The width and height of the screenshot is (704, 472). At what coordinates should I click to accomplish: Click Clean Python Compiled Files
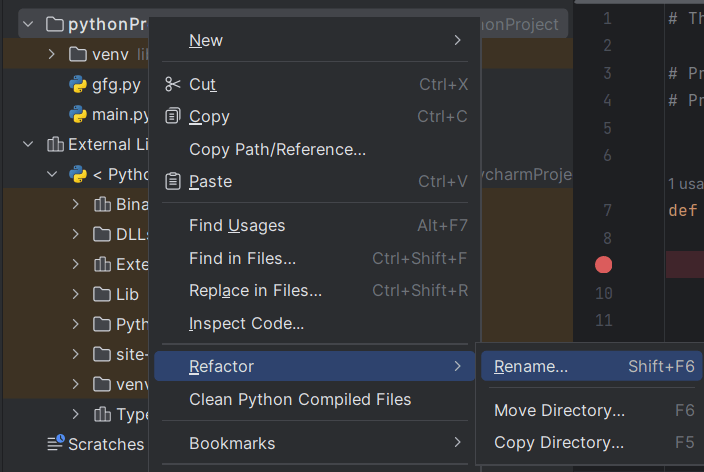(x=300, y=399)
